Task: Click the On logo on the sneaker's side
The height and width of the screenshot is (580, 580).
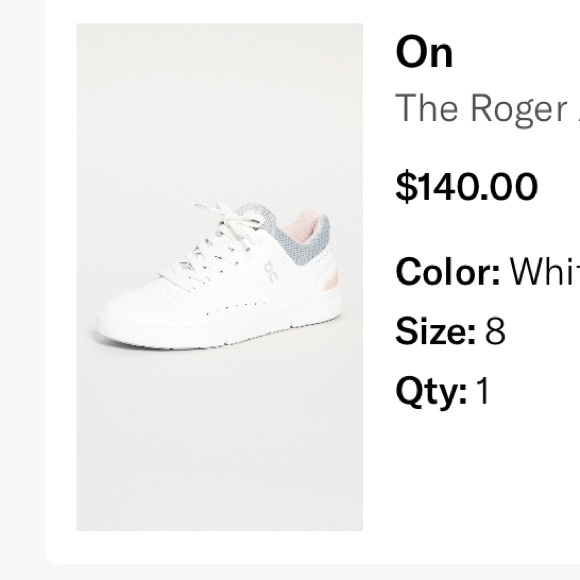Action: pyautogui.click(x=271, y=272)
